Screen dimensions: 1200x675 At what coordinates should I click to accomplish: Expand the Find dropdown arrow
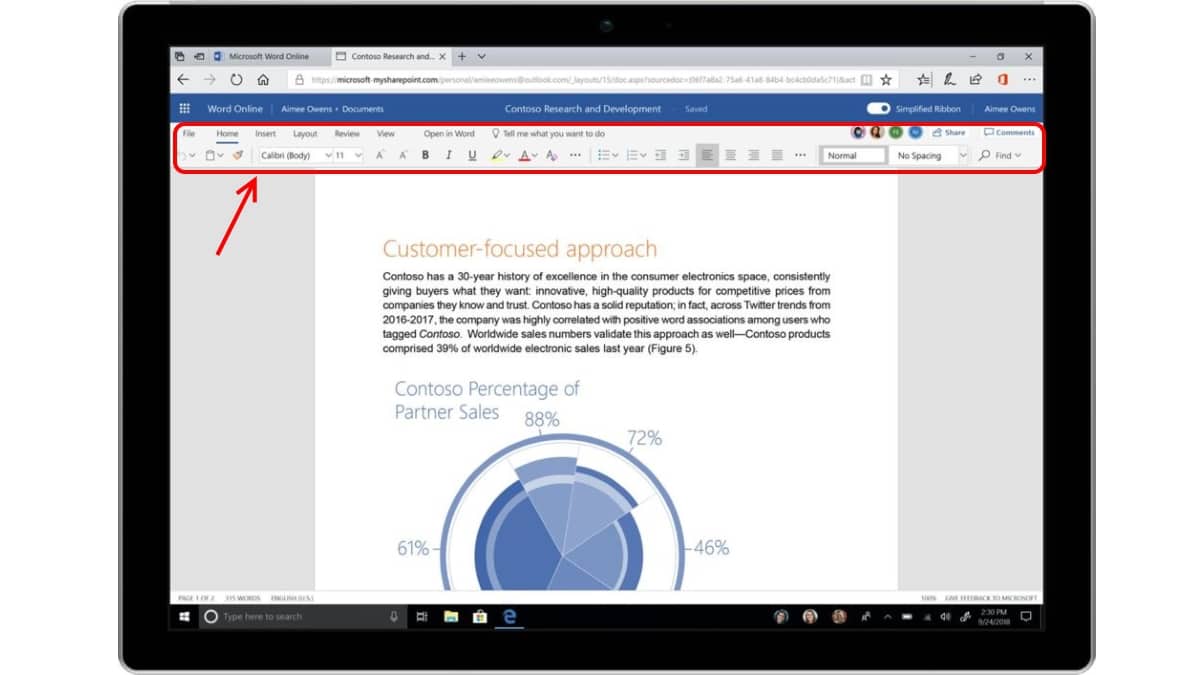coord(1018,156)
